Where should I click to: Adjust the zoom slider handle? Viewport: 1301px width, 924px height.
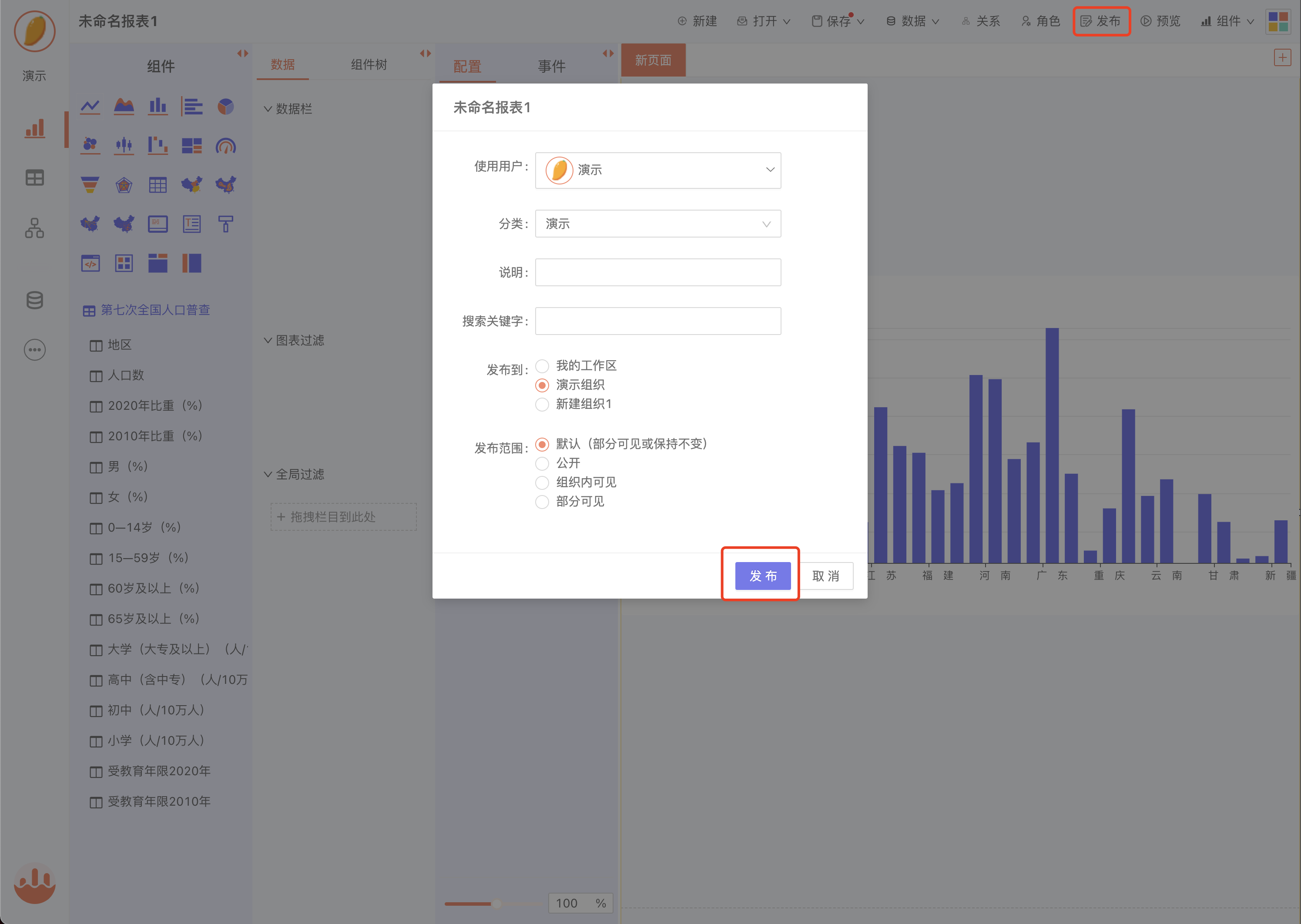tap(496, 904)
